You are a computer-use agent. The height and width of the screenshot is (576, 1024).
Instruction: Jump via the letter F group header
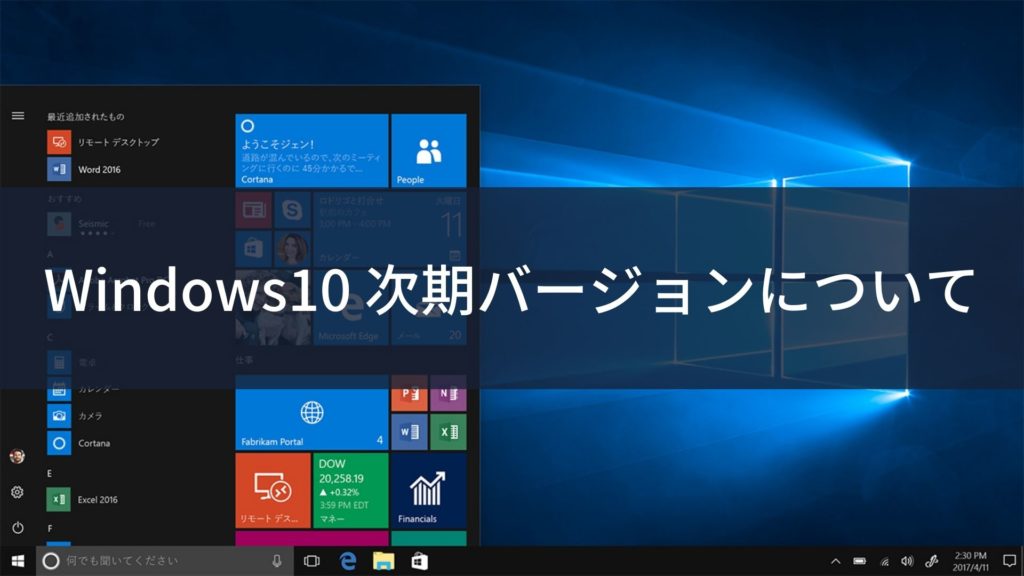click(x=50, y=528)
